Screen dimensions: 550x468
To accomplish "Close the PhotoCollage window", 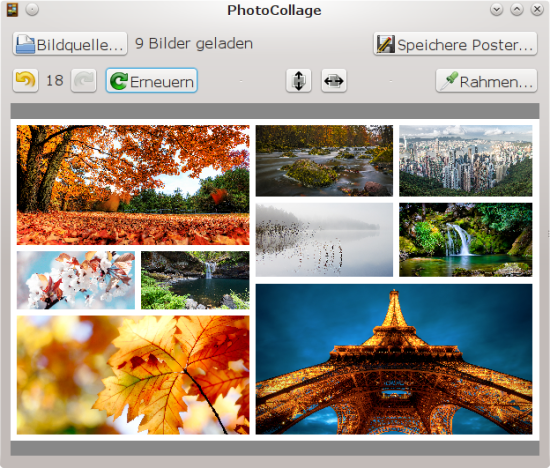I will pos(537,9).
